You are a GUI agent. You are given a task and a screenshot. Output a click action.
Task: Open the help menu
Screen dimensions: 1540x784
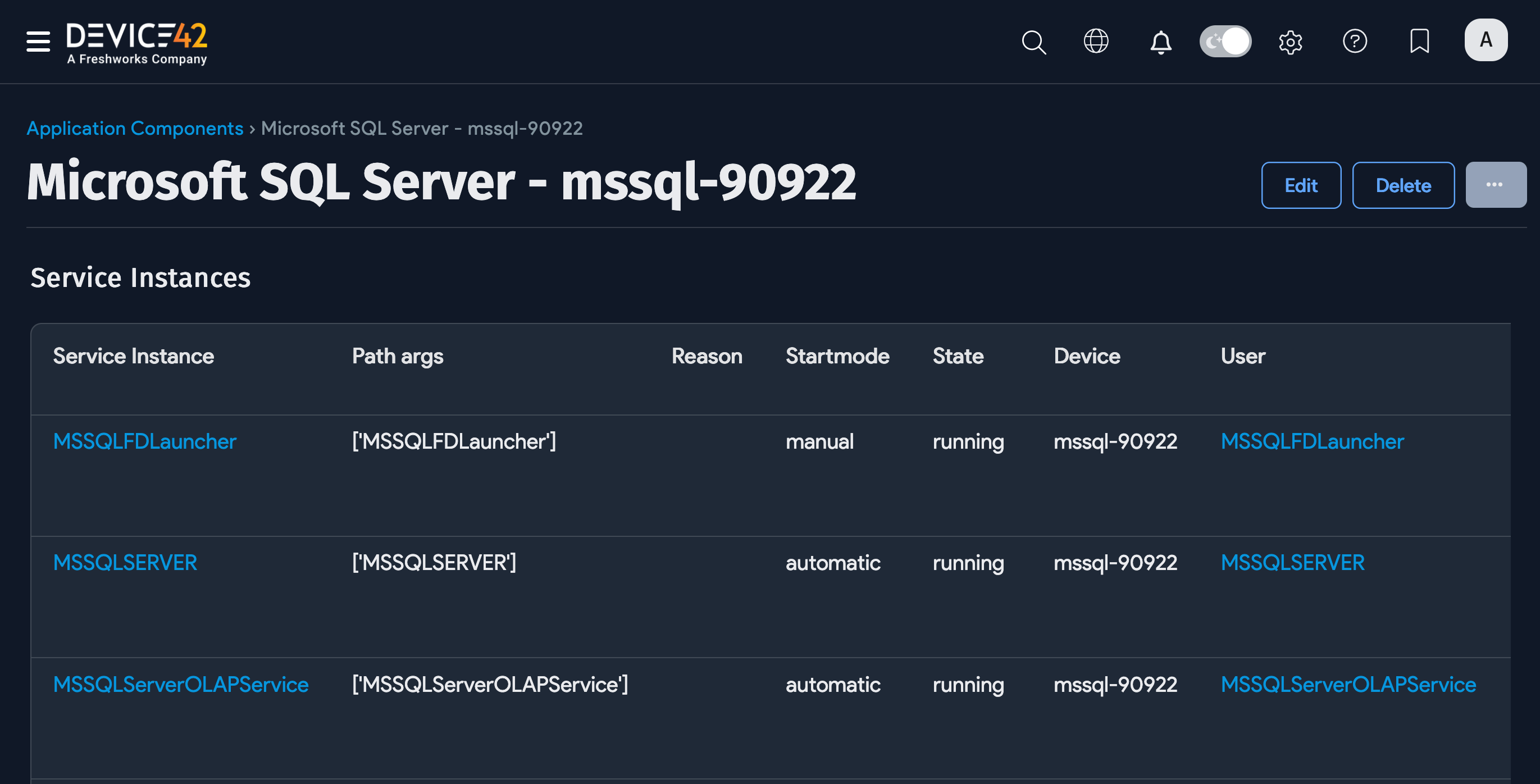[x=1355, y=41]
